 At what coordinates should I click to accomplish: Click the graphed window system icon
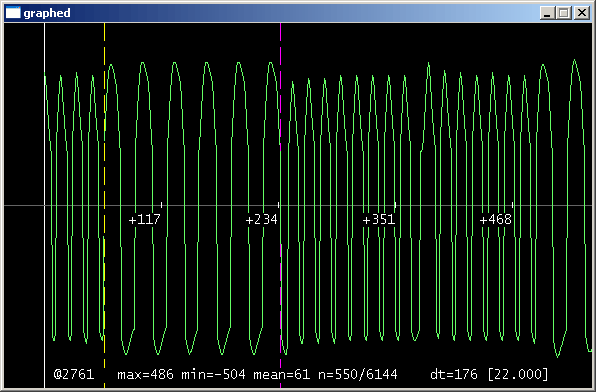point(13,13)
